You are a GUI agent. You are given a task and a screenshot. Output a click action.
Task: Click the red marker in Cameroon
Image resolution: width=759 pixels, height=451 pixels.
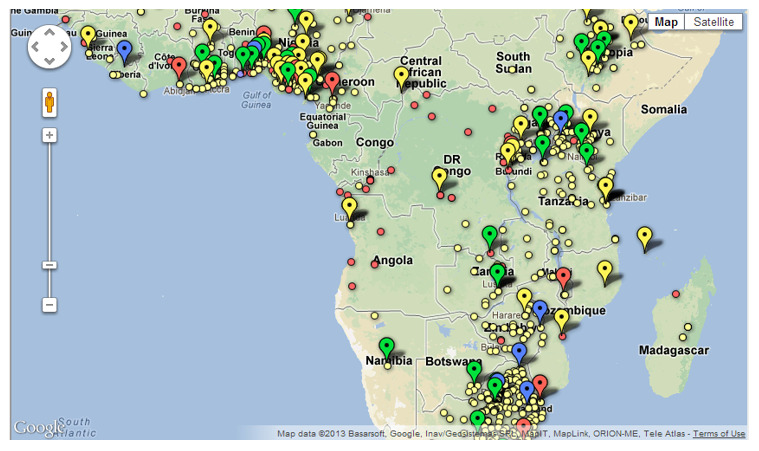pos(332,81)
